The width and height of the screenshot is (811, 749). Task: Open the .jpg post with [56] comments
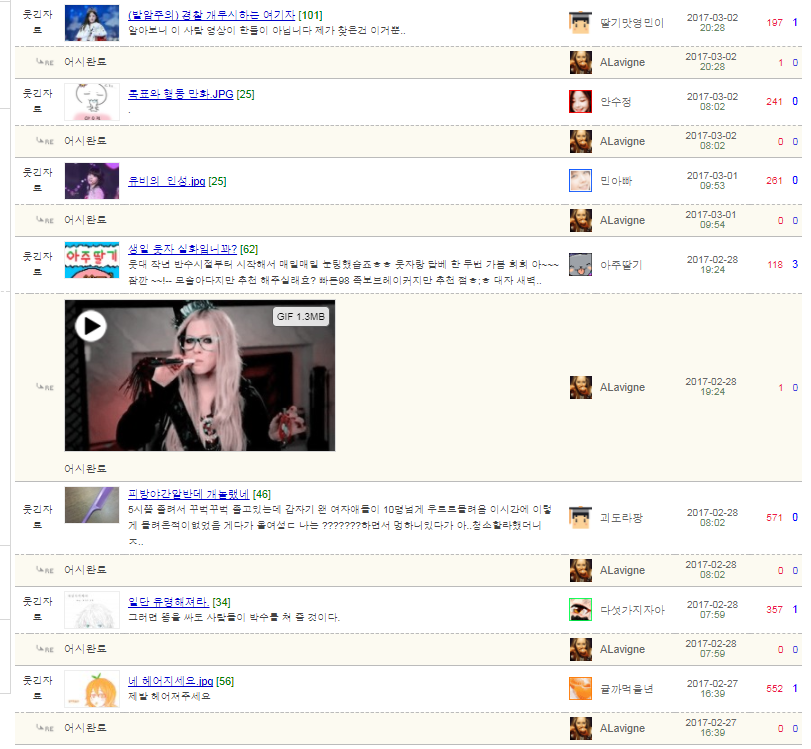(x=170, y=681)
